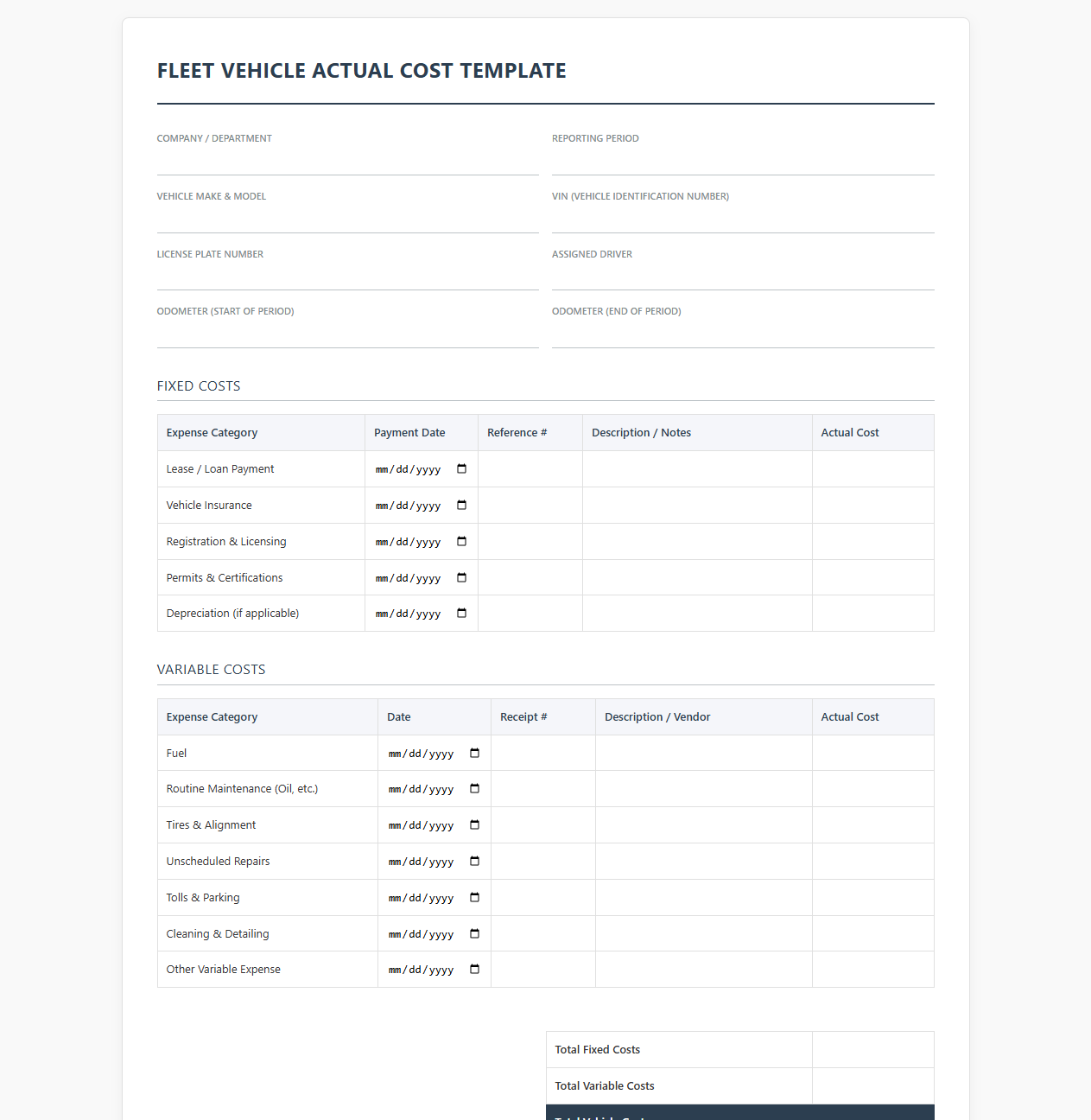Click the 'Unscheduled Repairs' label
Image resolution: width=1091 pixels, height=1120 pixels.
click(x=218, y=862)
